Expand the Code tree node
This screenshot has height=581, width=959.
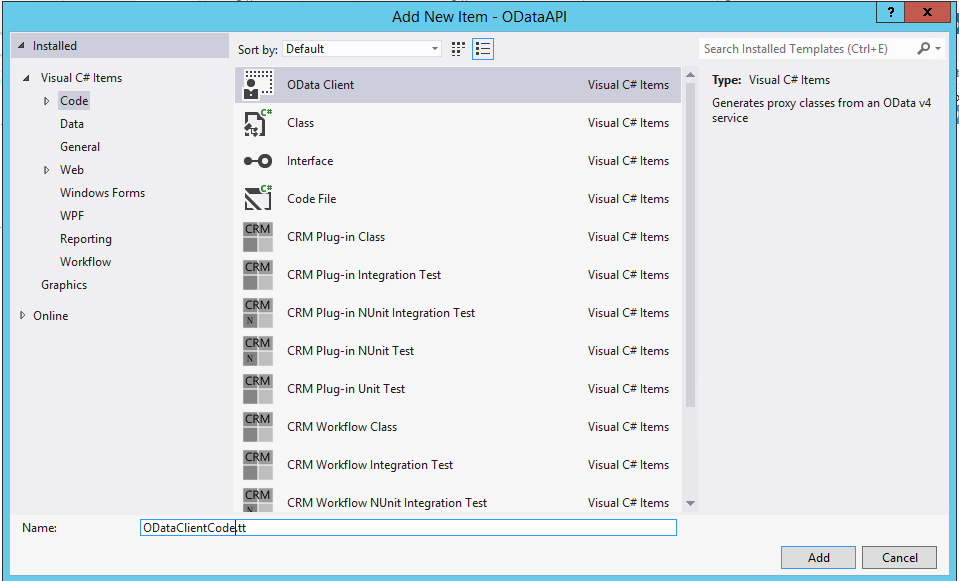pos(46,101)
